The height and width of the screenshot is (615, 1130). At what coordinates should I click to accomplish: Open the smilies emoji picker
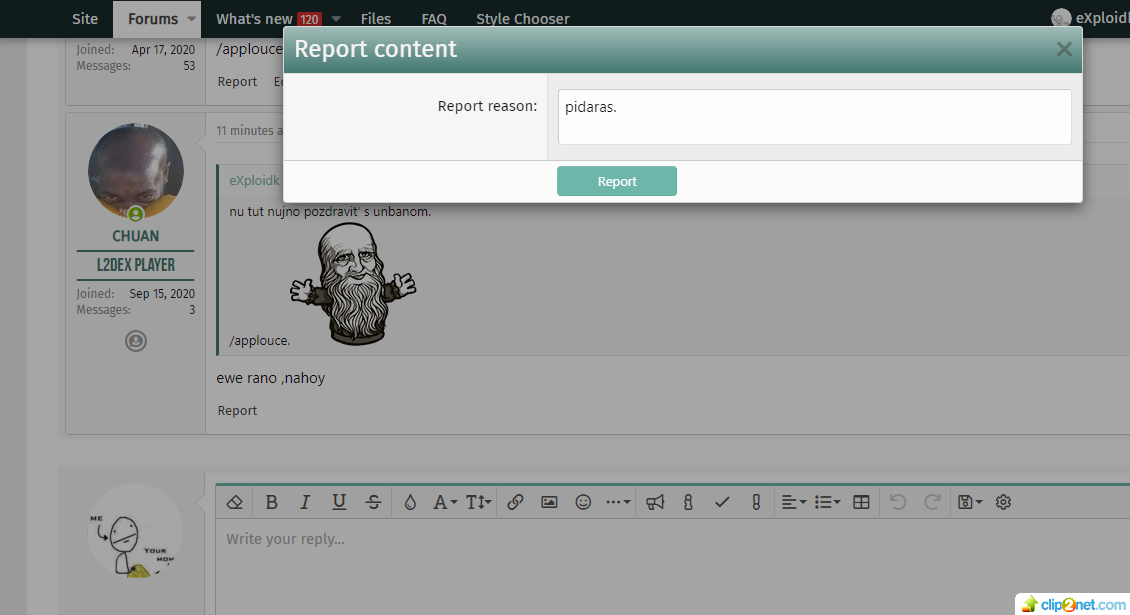tap(583, 502)
